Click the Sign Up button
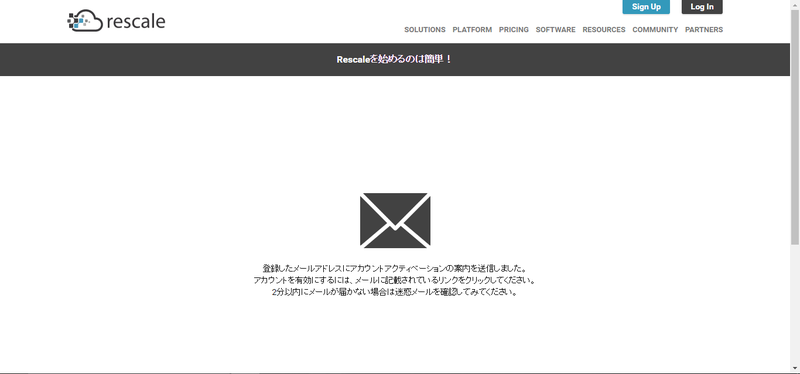Viewport: 800px width, 374px height. (x=646, y=7)
